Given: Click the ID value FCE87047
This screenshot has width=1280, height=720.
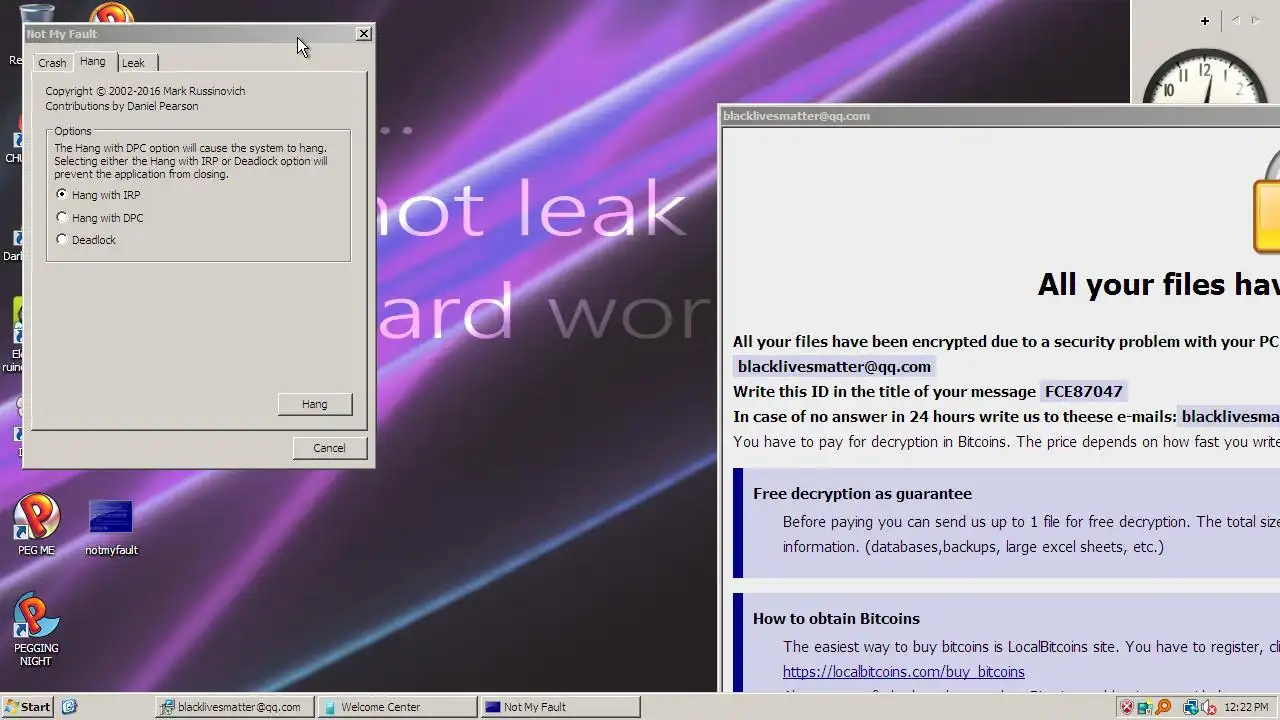Looking at the screenshot, I should (1084, 391).
